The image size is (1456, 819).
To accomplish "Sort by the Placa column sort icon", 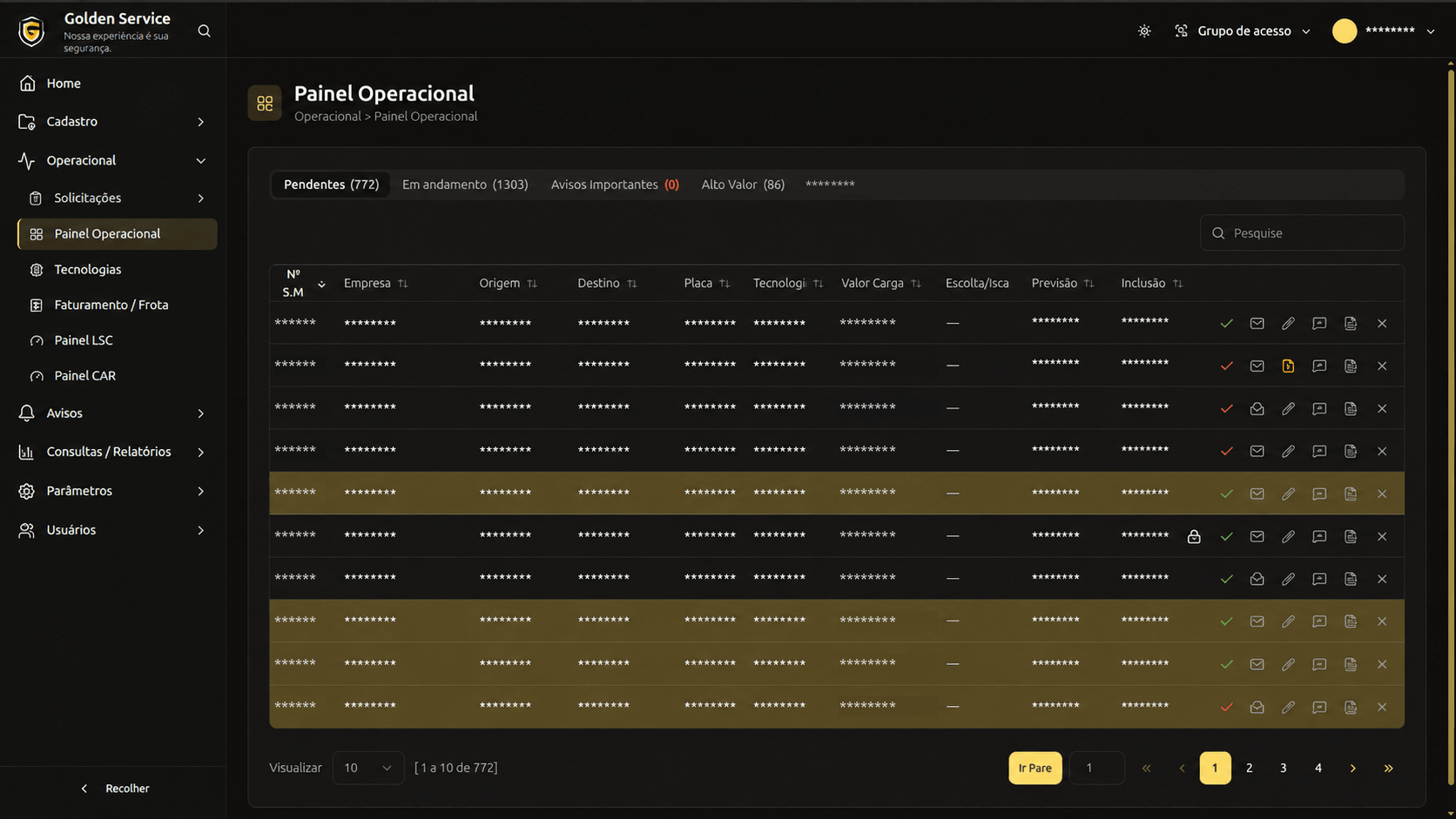I will 725,284.
